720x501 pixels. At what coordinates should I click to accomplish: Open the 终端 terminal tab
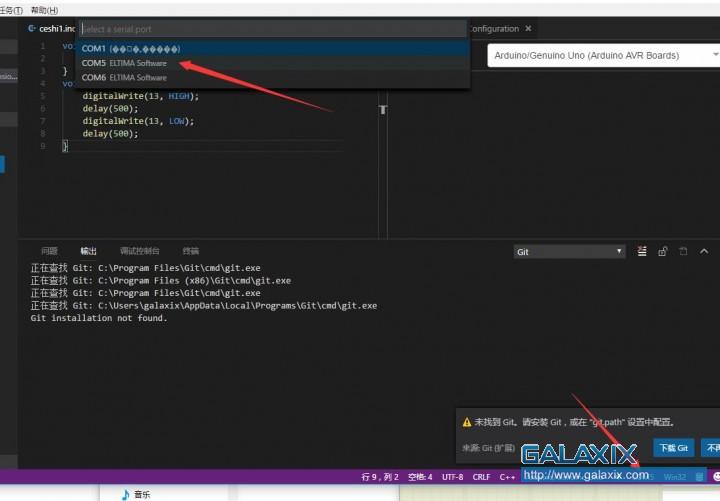[190, 251]
